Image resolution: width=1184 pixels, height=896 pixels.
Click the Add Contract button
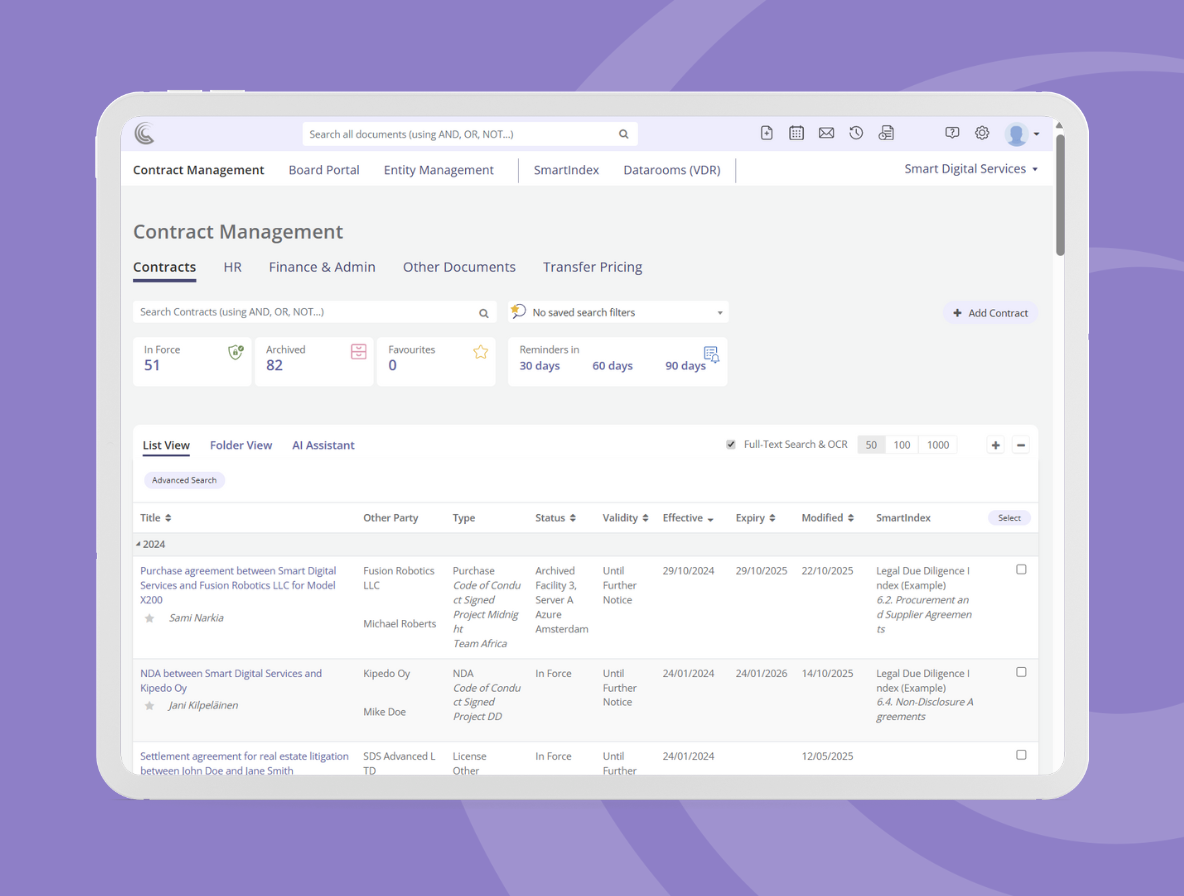tap(990, 312)
